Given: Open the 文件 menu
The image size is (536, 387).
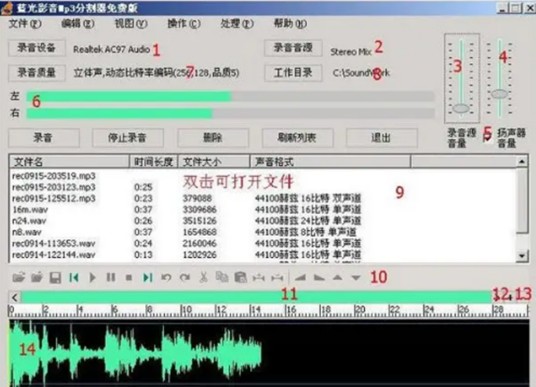Looking at the screenshot, I should 25,24.
